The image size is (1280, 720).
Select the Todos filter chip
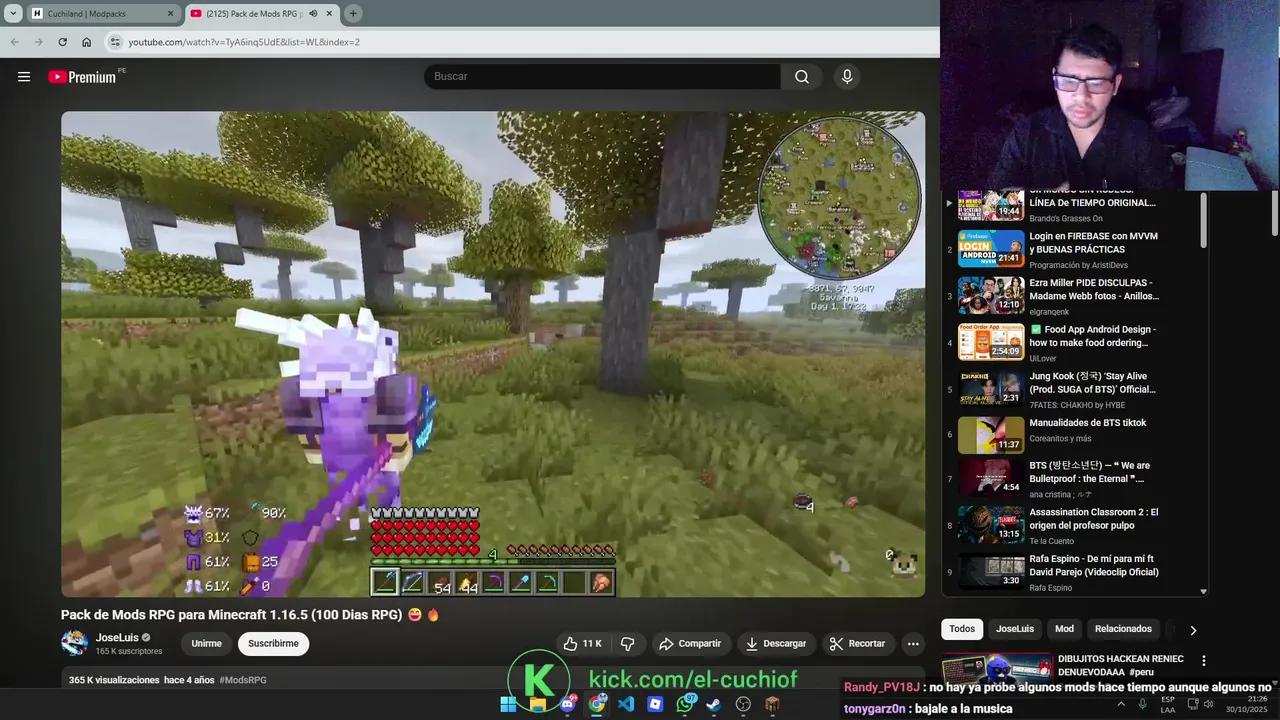[x=962, y=629]
